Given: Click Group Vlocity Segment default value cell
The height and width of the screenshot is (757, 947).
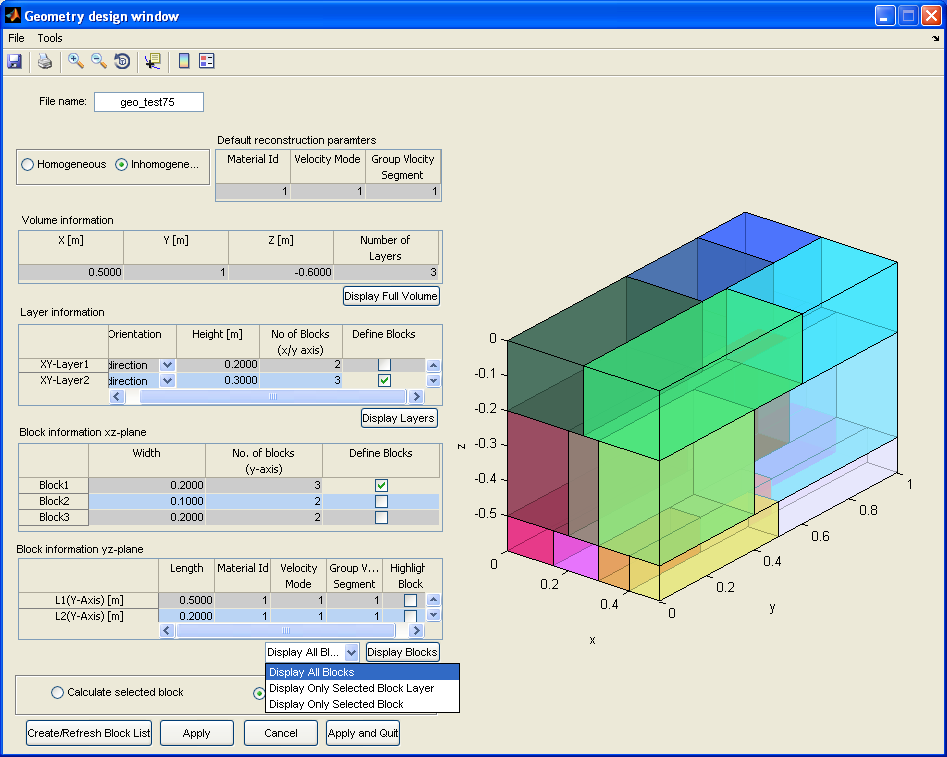Looking at the screenshot, I should [x=402, y=192].
